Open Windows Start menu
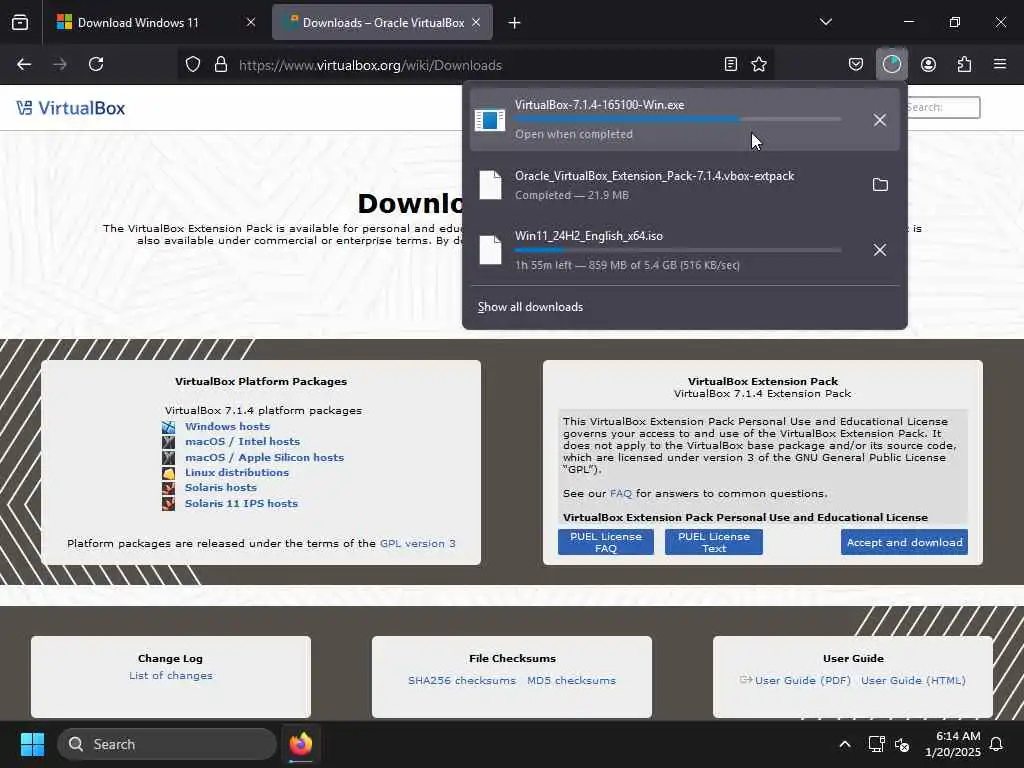This screenshot has height=768, width=1024. point(32,744)
